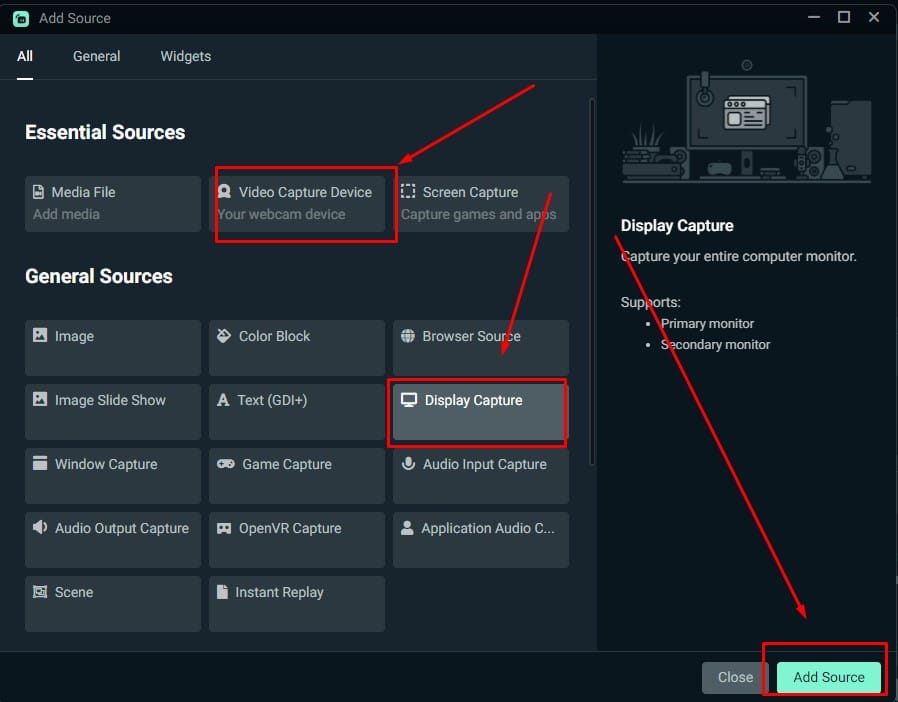Click the 'Primary monitor' bullet text
The image size is (898, 702).
[707, 324]
